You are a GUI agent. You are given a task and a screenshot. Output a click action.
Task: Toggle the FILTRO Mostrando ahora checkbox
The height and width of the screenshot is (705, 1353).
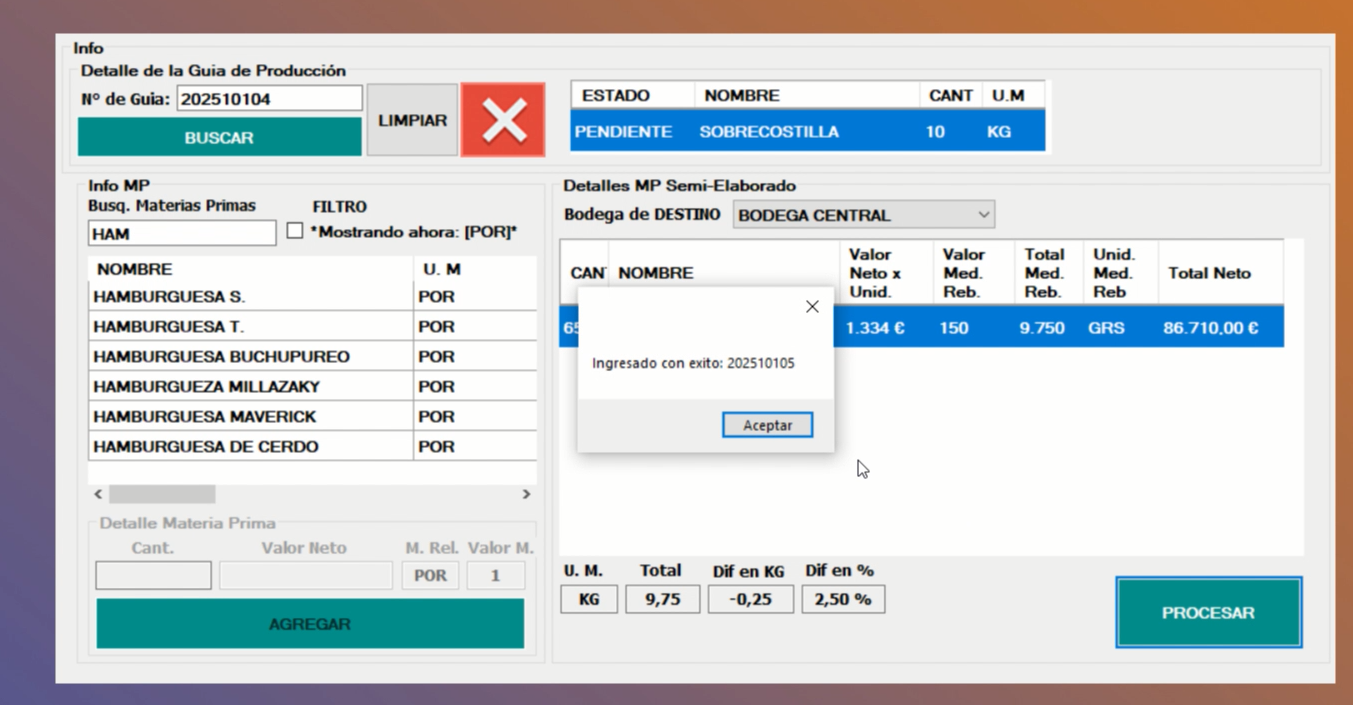[x=295, y=231]
